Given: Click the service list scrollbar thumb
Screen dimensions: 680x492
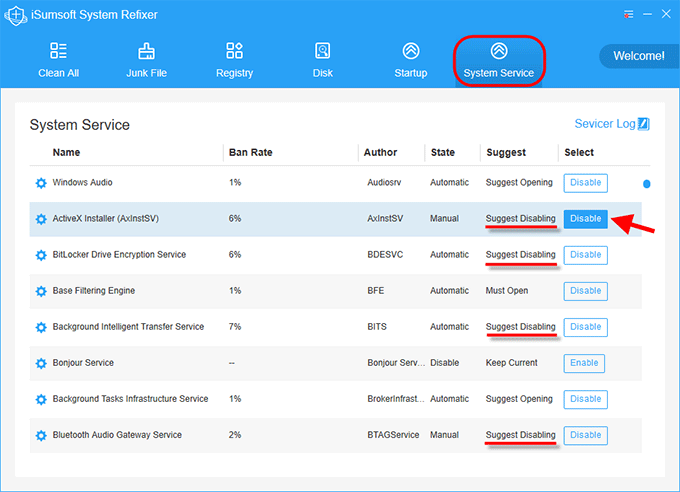Looking at the screenshot, I should point(647,184).
